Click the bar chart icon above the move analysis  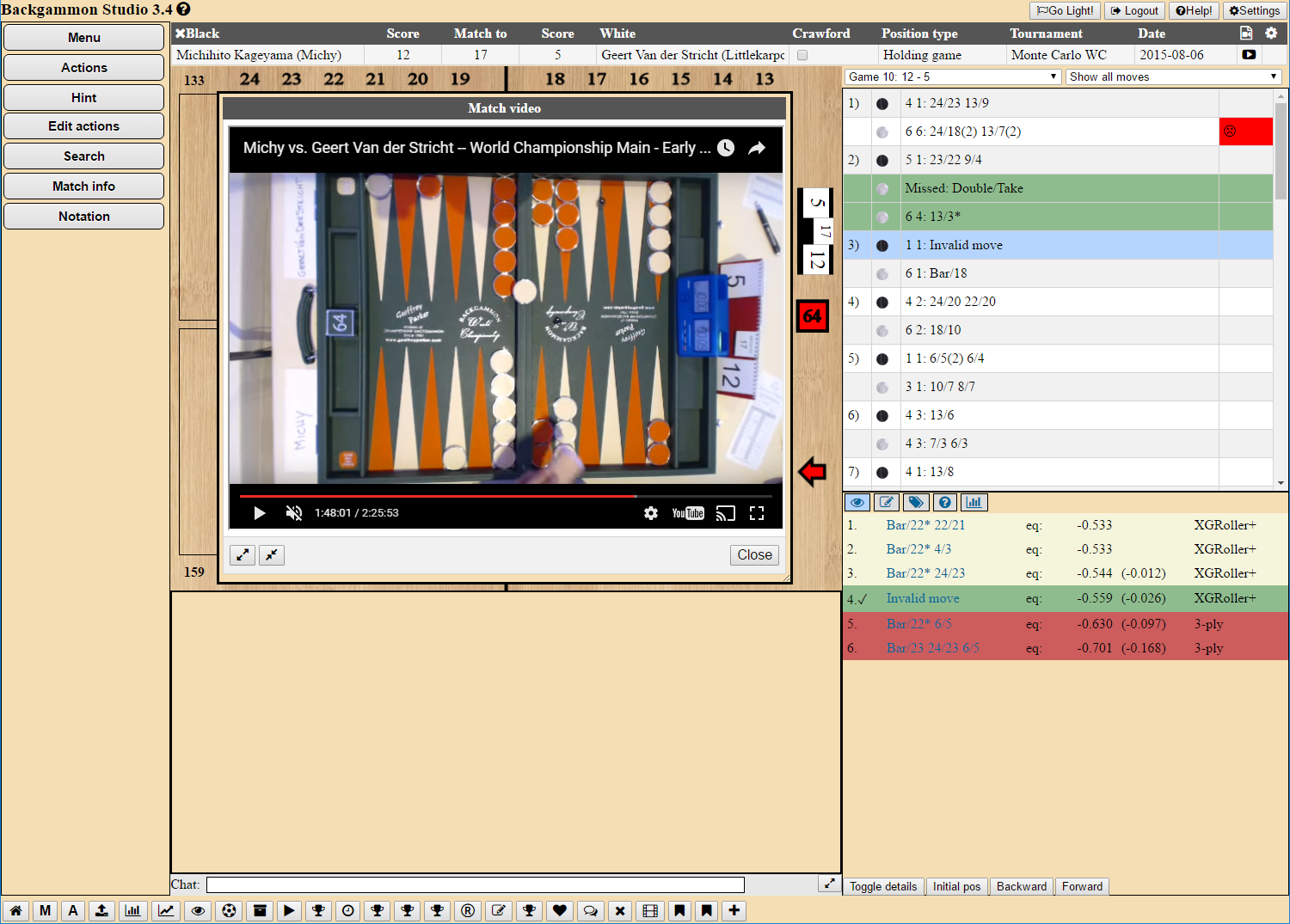click(x=974, y=503)
